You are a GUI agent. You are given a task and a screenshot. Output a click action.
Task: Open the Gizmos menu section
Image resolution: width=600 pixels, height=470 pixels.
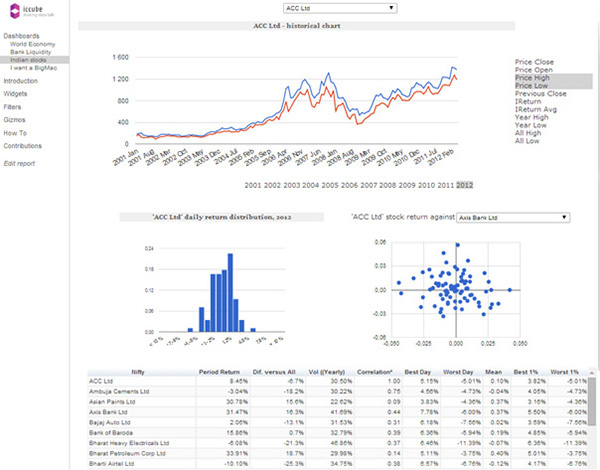(x=17, y=119)
